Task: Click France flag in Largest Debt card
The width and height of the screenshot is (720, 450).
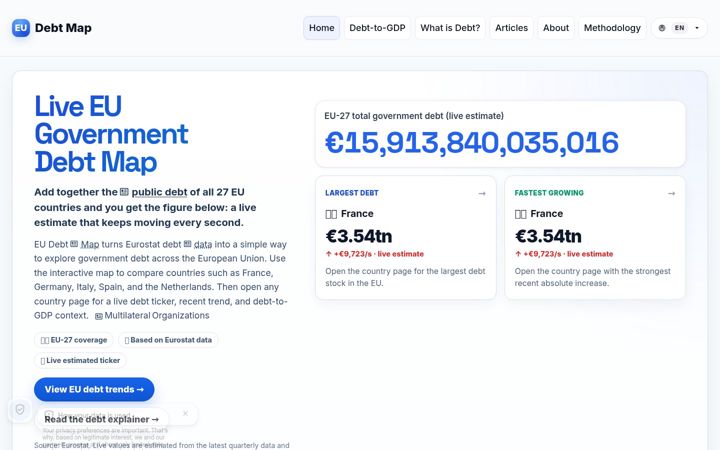Action: [x=331, y=214]
